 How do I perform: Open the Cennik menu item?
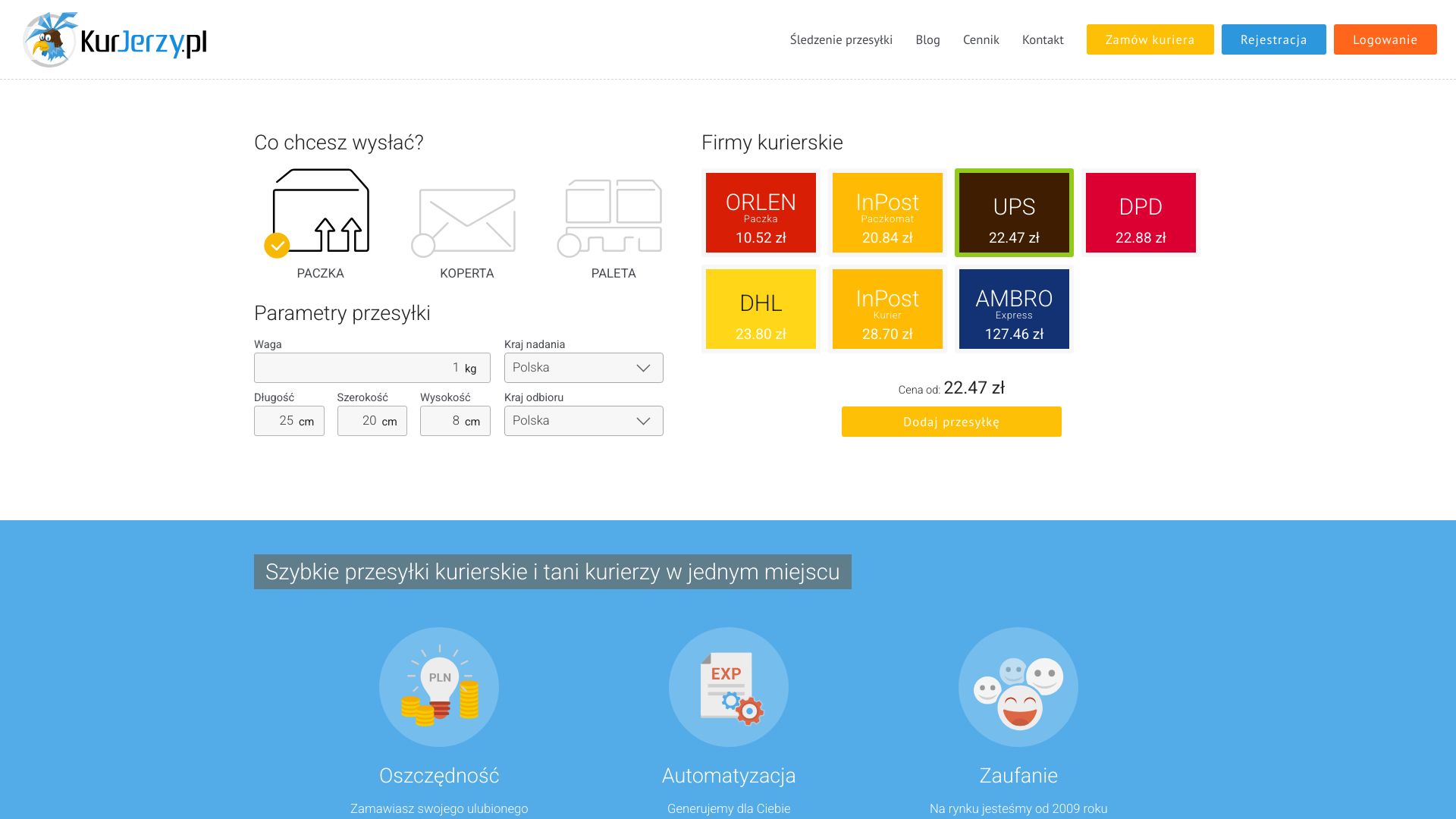pyautogui.click(x=981, y=39)
